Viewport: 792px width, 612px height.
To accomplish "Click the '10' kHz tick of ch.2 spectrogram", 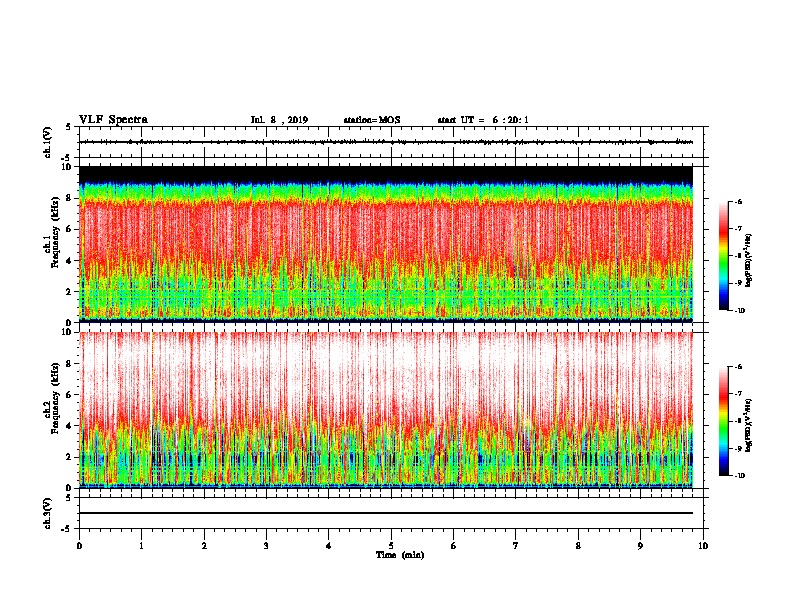I will [x=67, y=332].
